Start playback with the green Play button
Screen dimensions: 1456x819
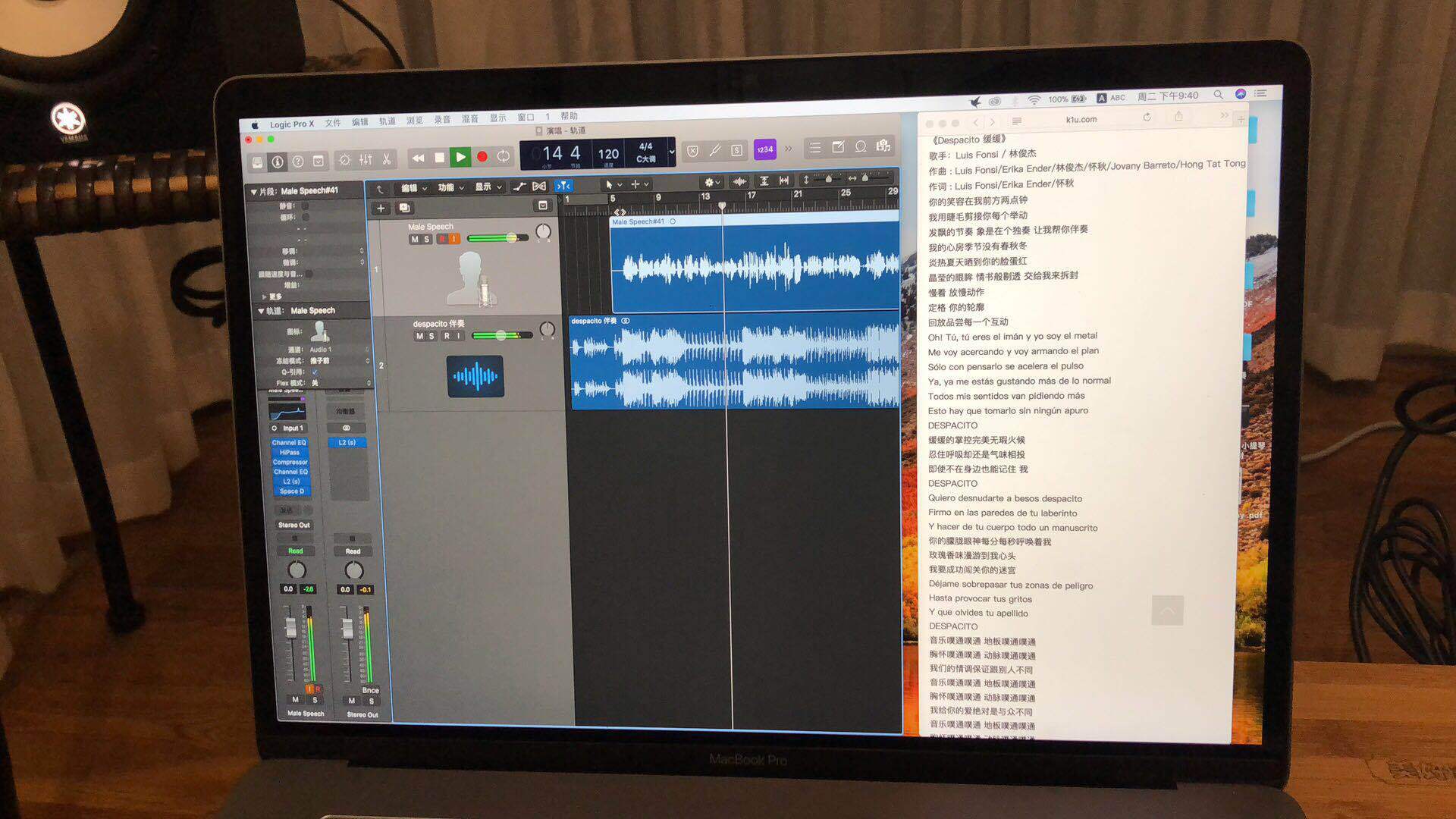(460, 157)
